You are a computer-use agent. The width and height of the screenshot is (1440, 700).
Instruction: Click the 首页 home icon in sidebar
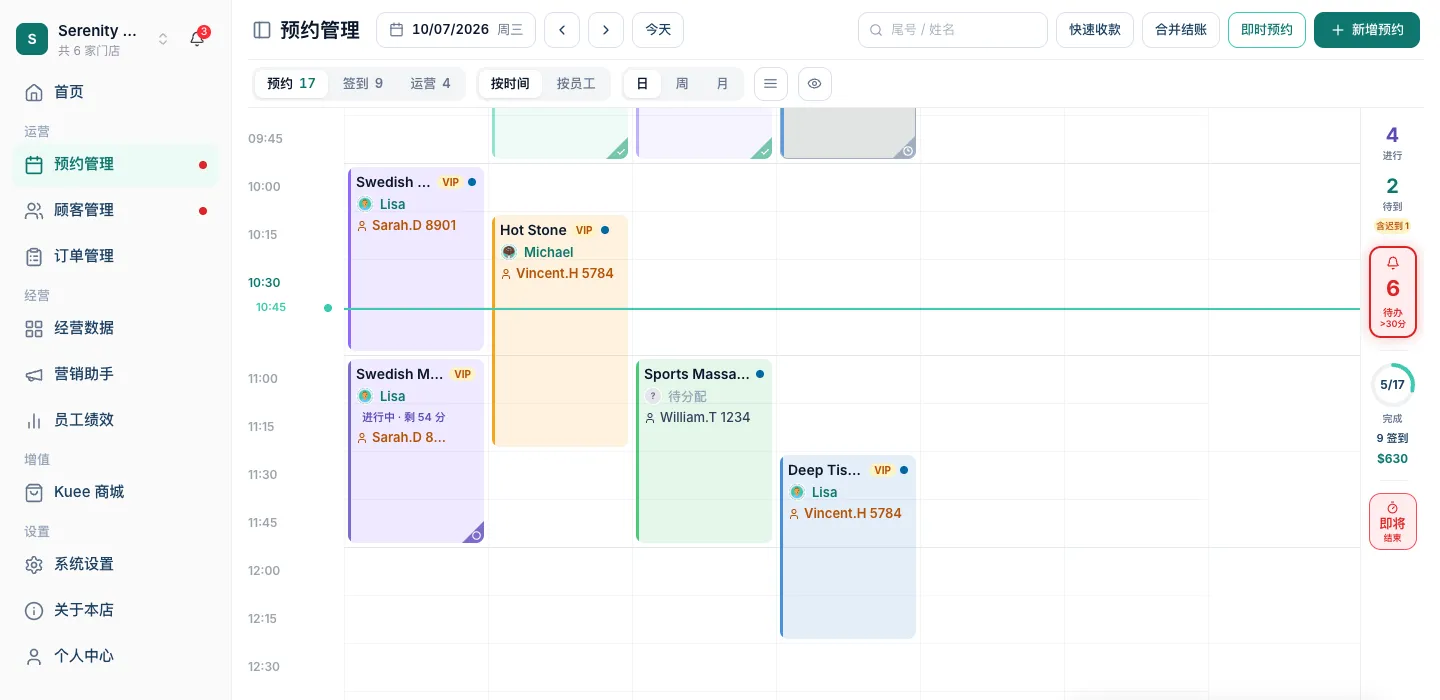click(x=34, y=92)
